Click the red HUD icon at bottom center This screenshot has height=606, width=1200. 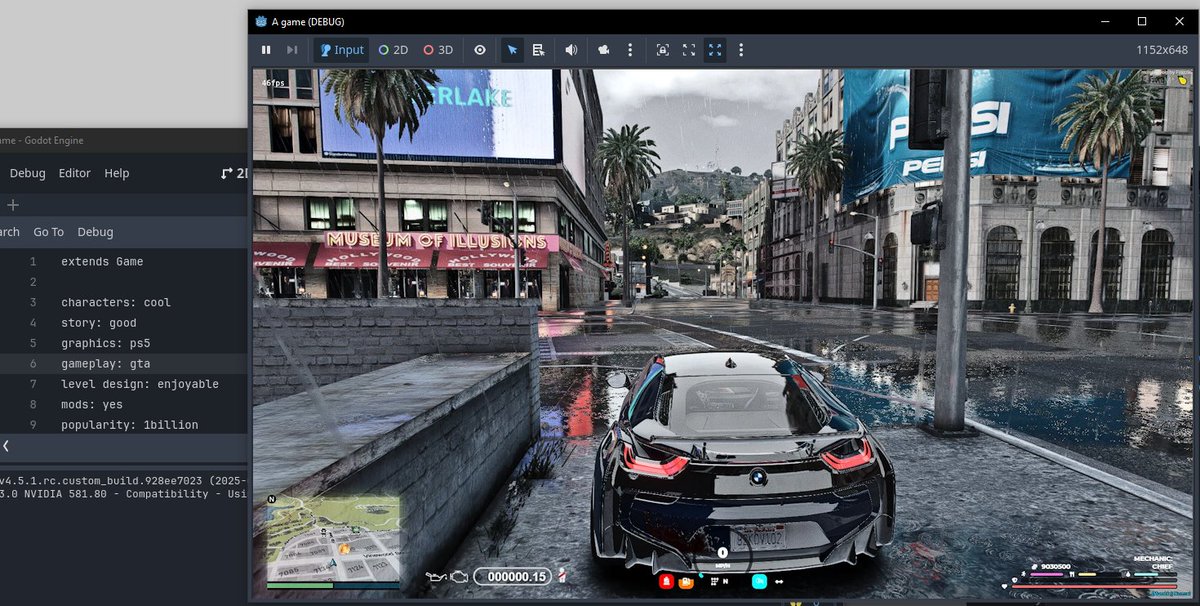pos(666,581)
